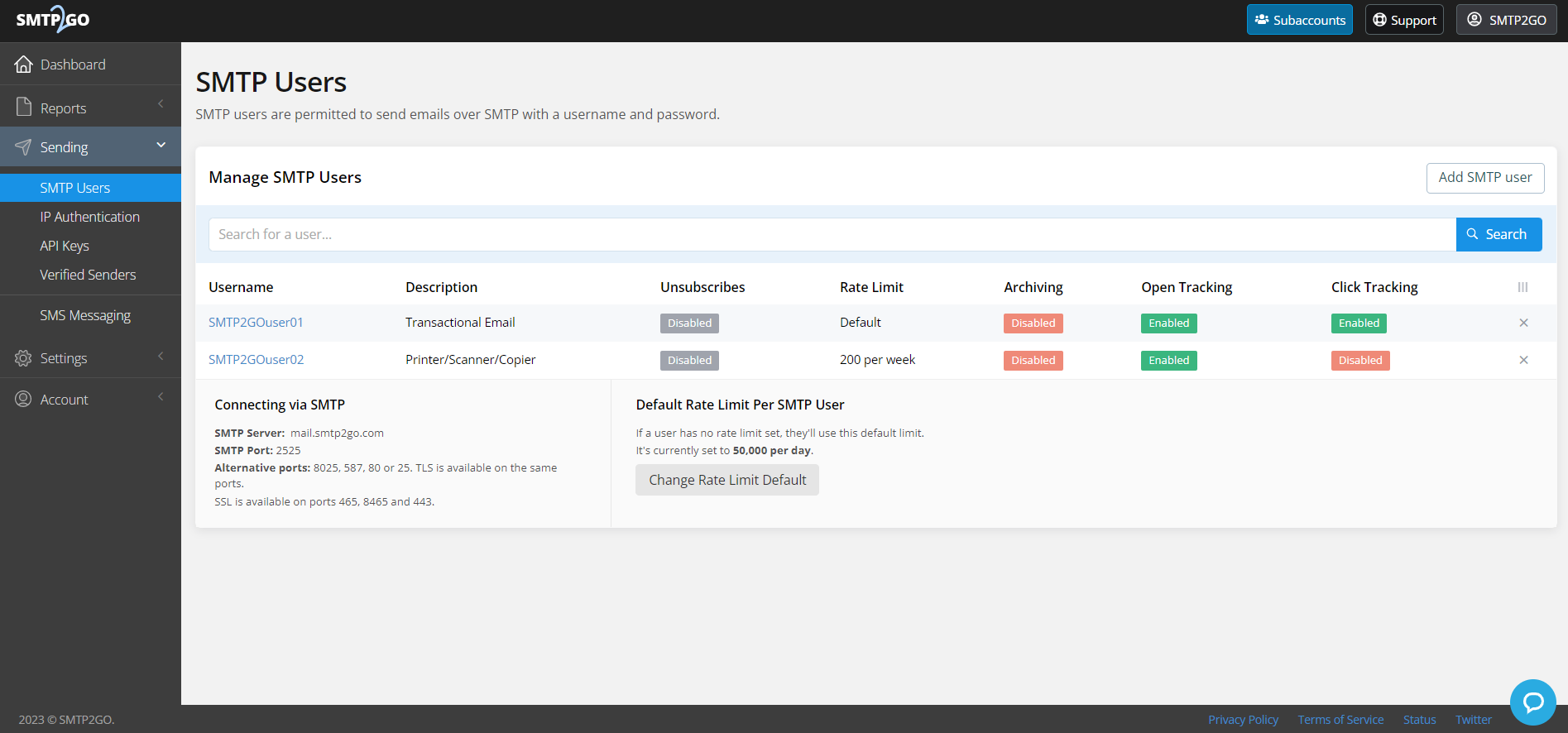
Task: Toggle Click Tracking Enabled badge for SMTP2GOuser01
Action: (x=1359, y=323)
